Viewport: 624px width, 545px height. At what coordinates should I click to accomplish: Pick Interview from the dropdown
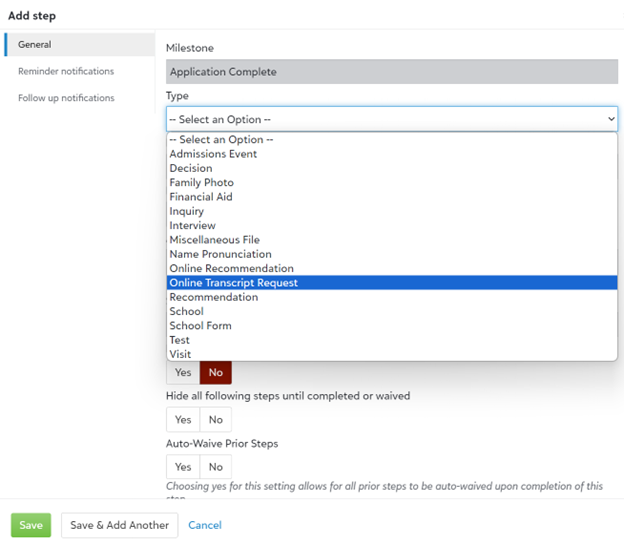coord(392,226)
